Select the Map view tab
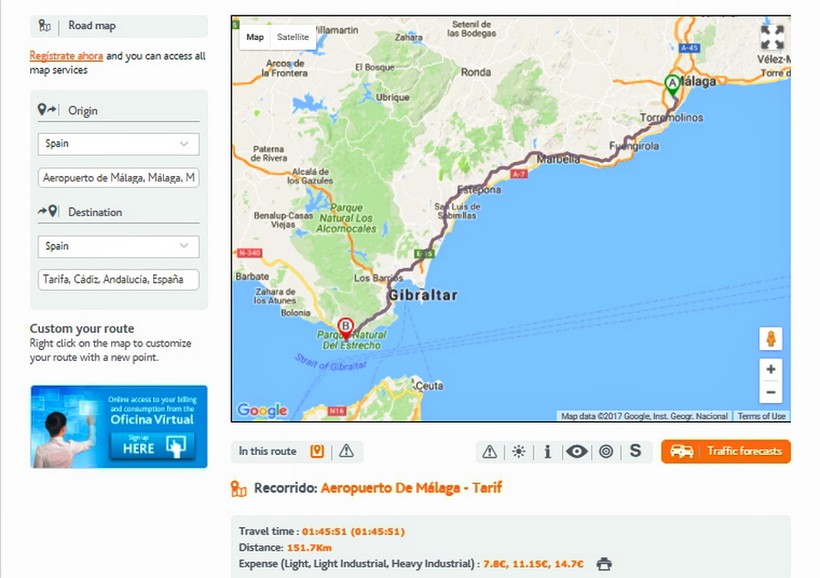This screenshot has width=820, height=578. [255, 37]
